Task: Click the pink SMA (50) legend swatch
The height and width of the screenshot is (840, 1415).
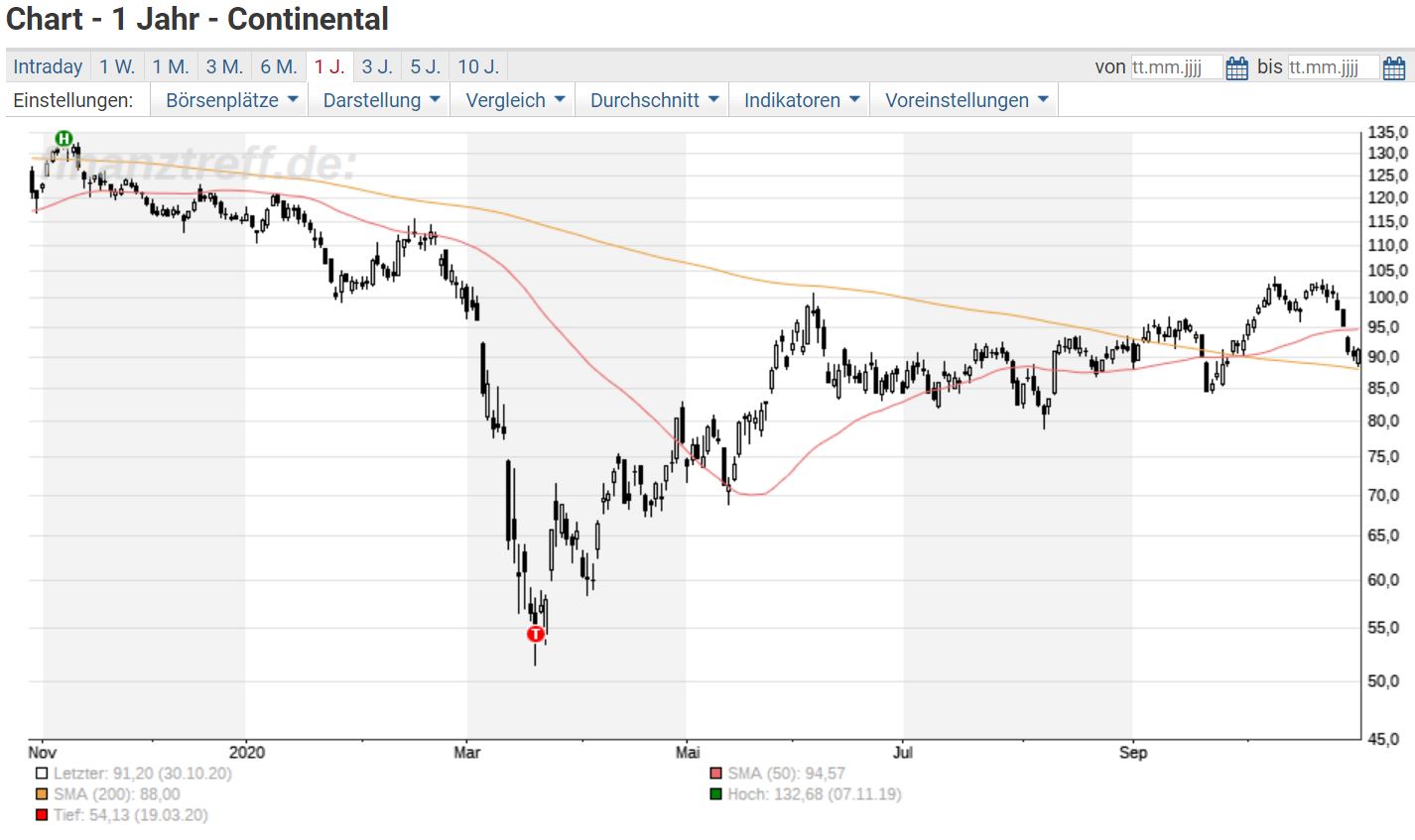Action: (x=716, y=774)
